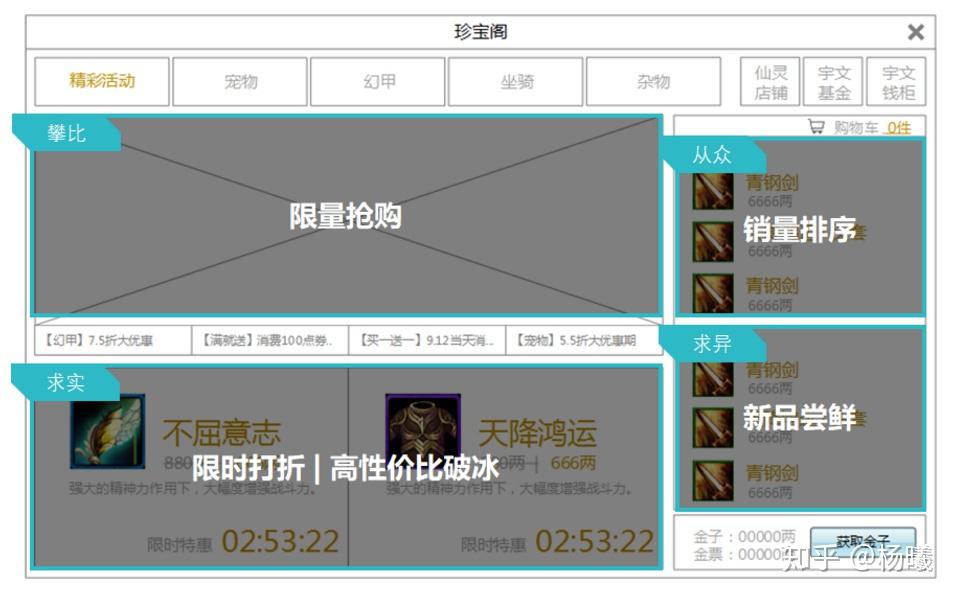Viewport: 958px width, 598px height.
Task: Click the 宇文基金 button
Action: tap(834, 82)
